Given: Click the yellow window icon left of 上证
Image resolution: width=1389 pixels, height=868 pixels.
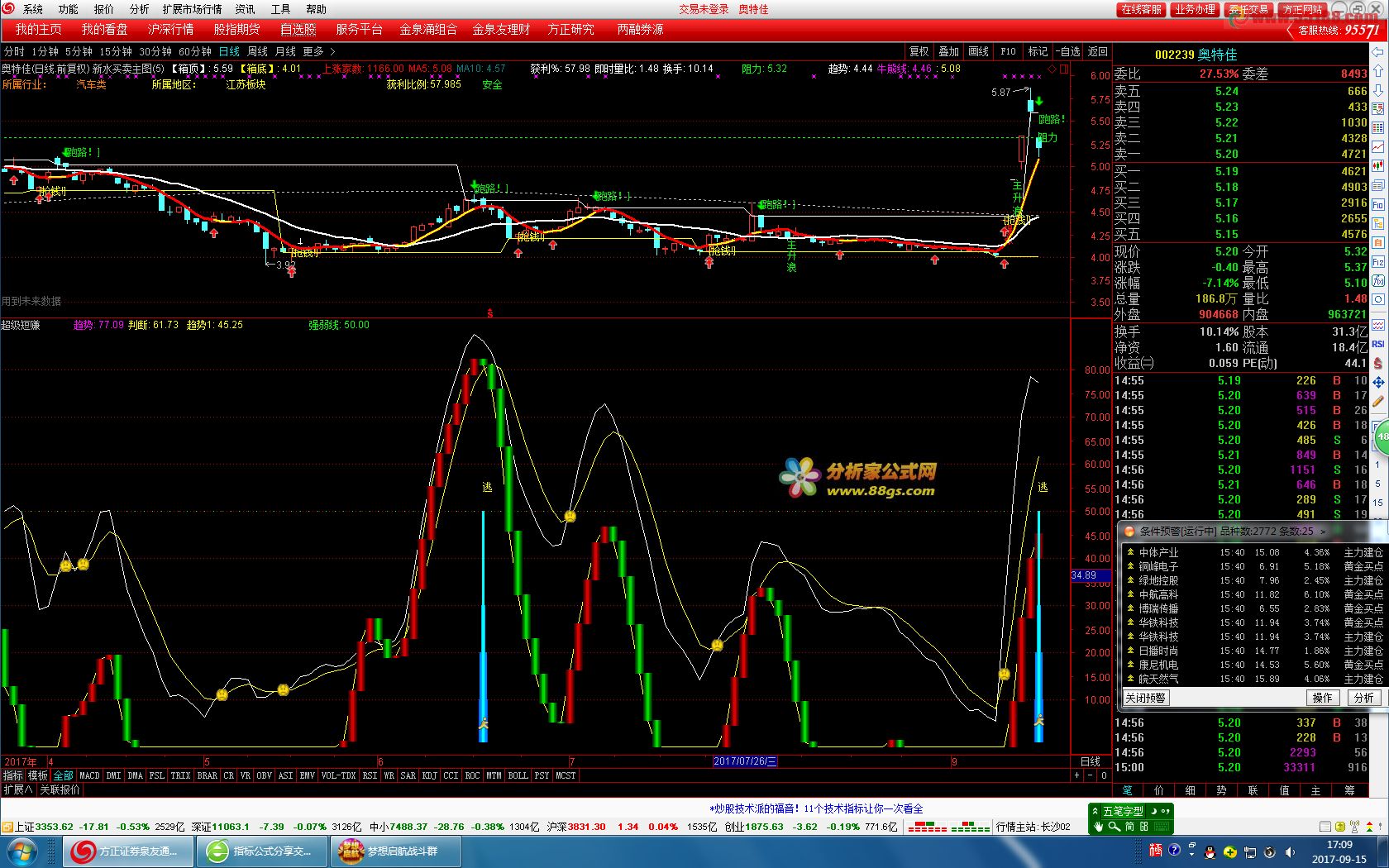Looking at the screenshot, I should (x=7, y=827).
